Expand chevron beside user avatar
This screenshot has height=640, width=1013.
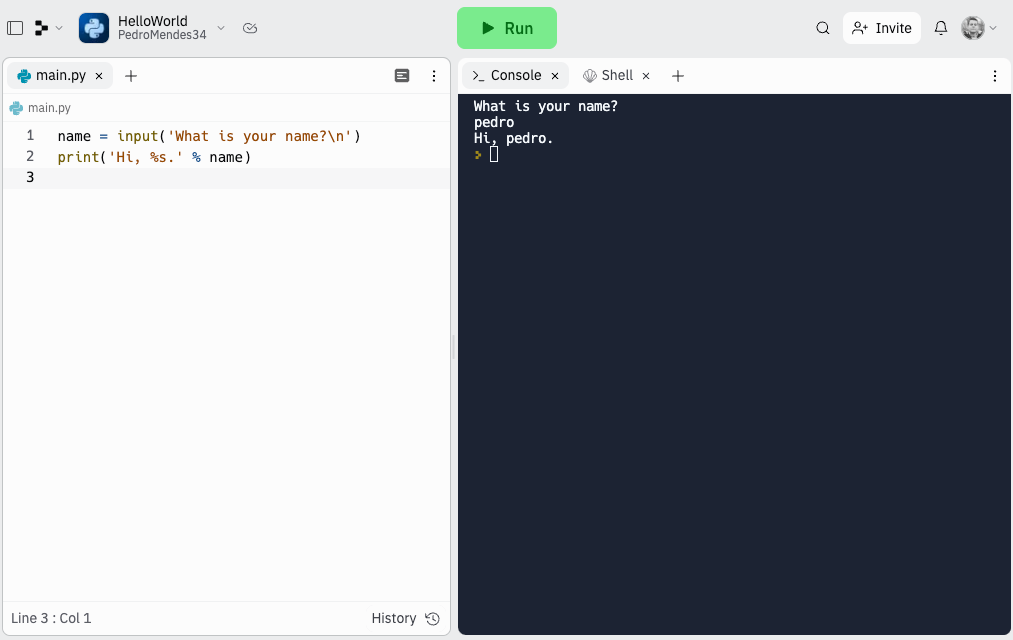point(993,28)
